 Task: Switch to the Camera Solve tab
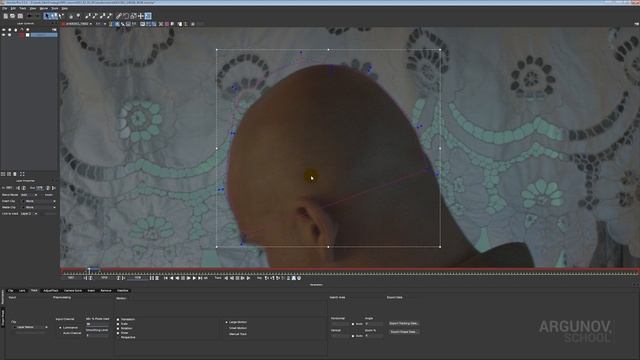[73, 291]
